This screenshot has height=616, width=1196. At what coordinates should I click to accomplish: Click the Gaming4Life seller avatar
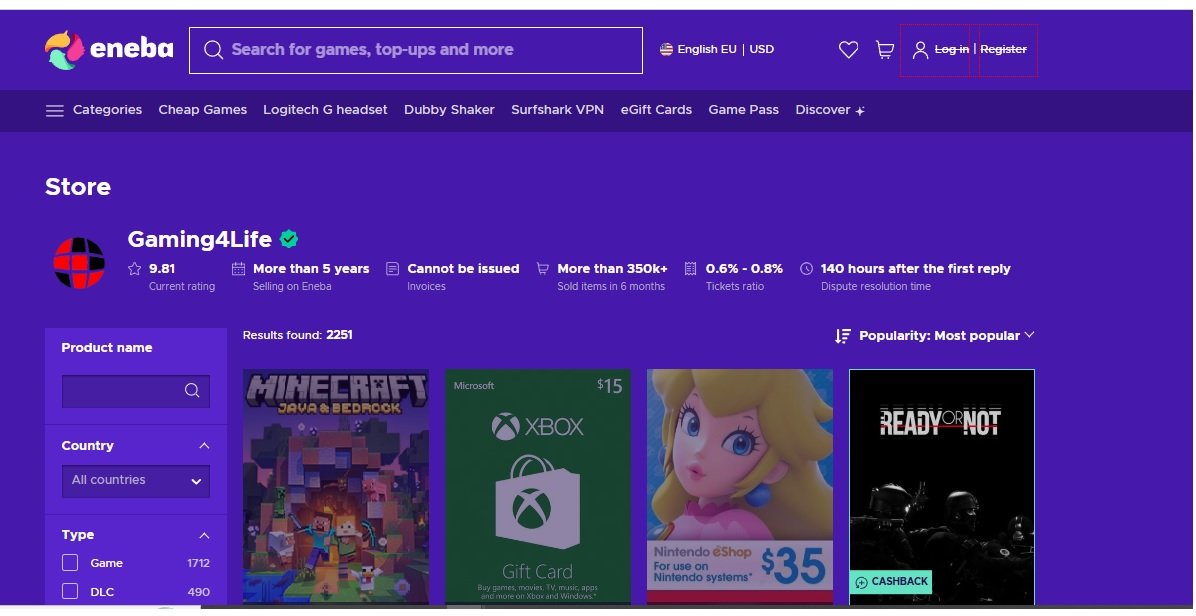coord(79,263)
